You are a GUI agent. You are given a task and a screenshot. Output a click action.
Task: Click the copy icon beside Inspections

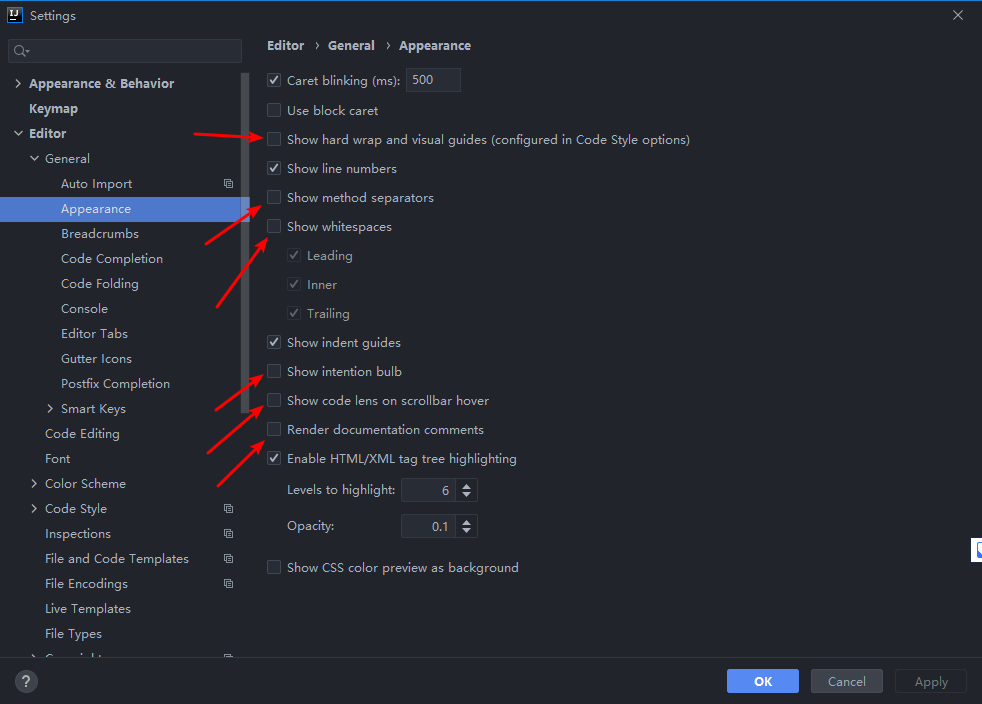pos(228,534)
